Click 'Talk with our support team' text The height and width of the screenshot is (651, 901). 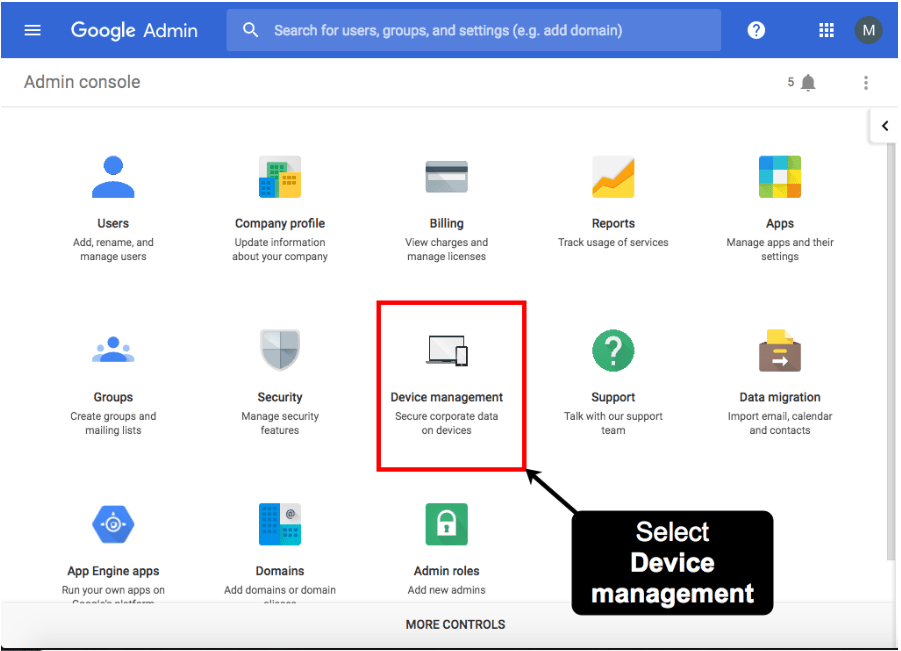tap(613, 423)
